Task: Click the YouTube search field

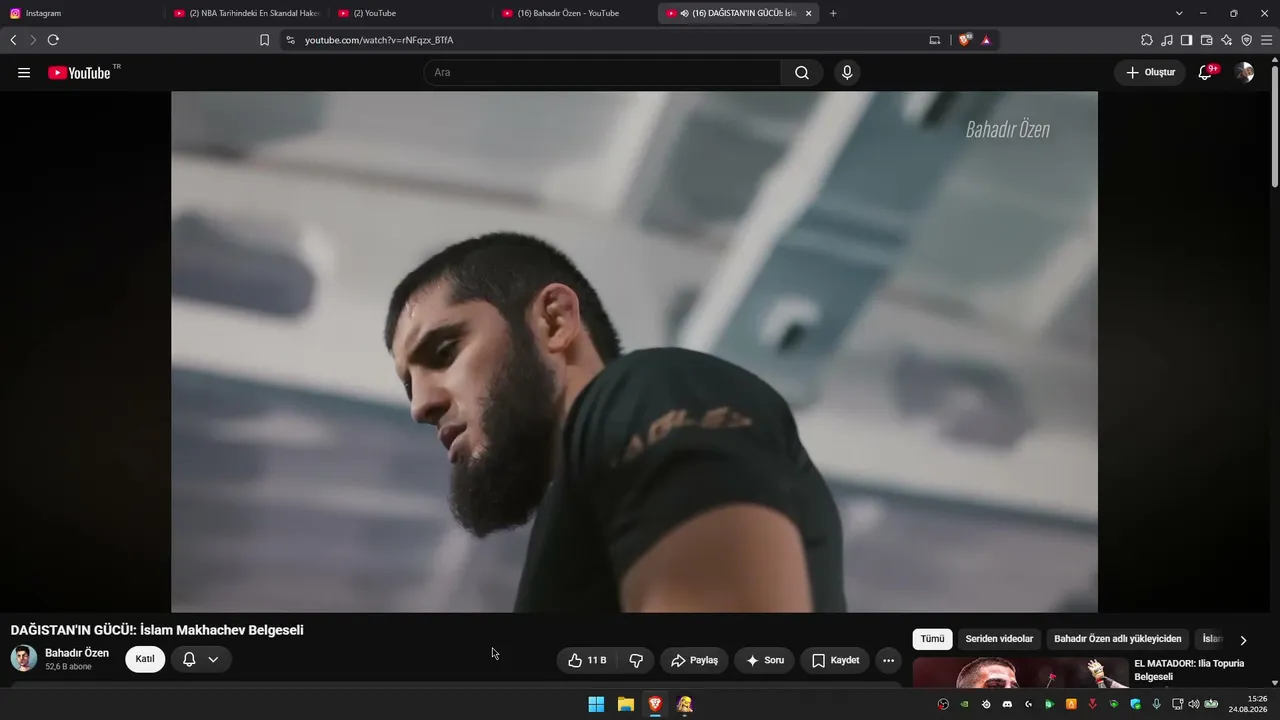Action: (602, 73)
